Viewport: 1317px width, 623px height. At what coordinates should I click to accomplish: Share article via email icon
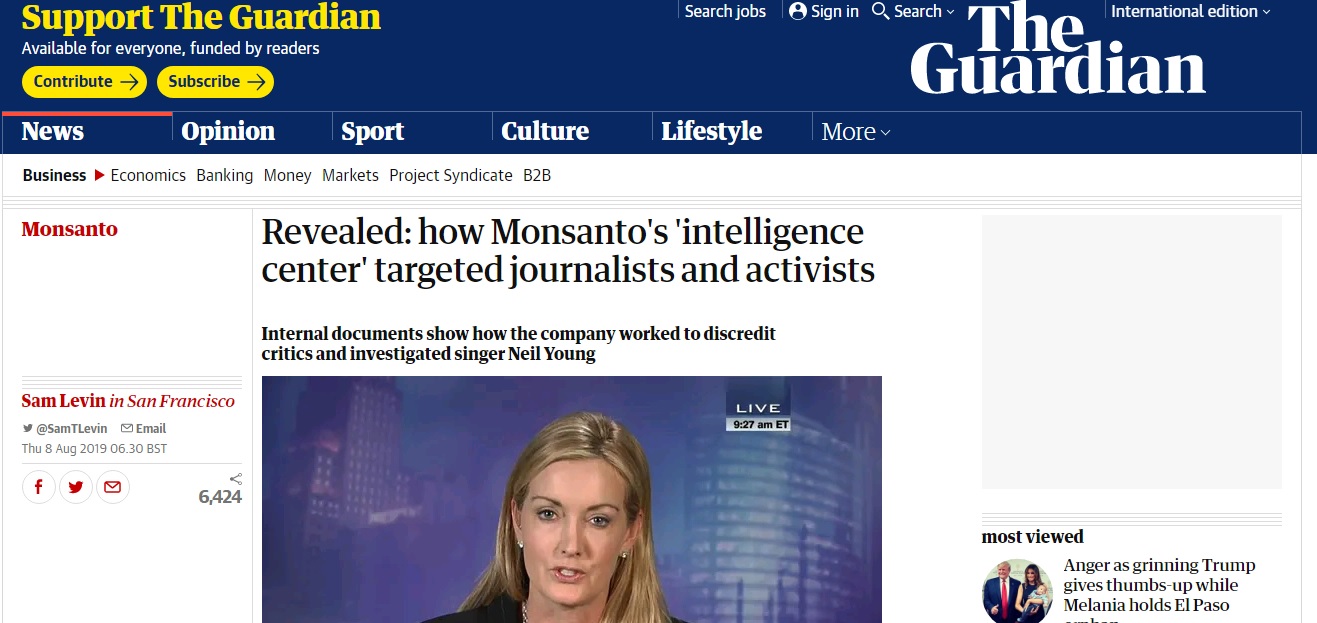coord(112,487)
